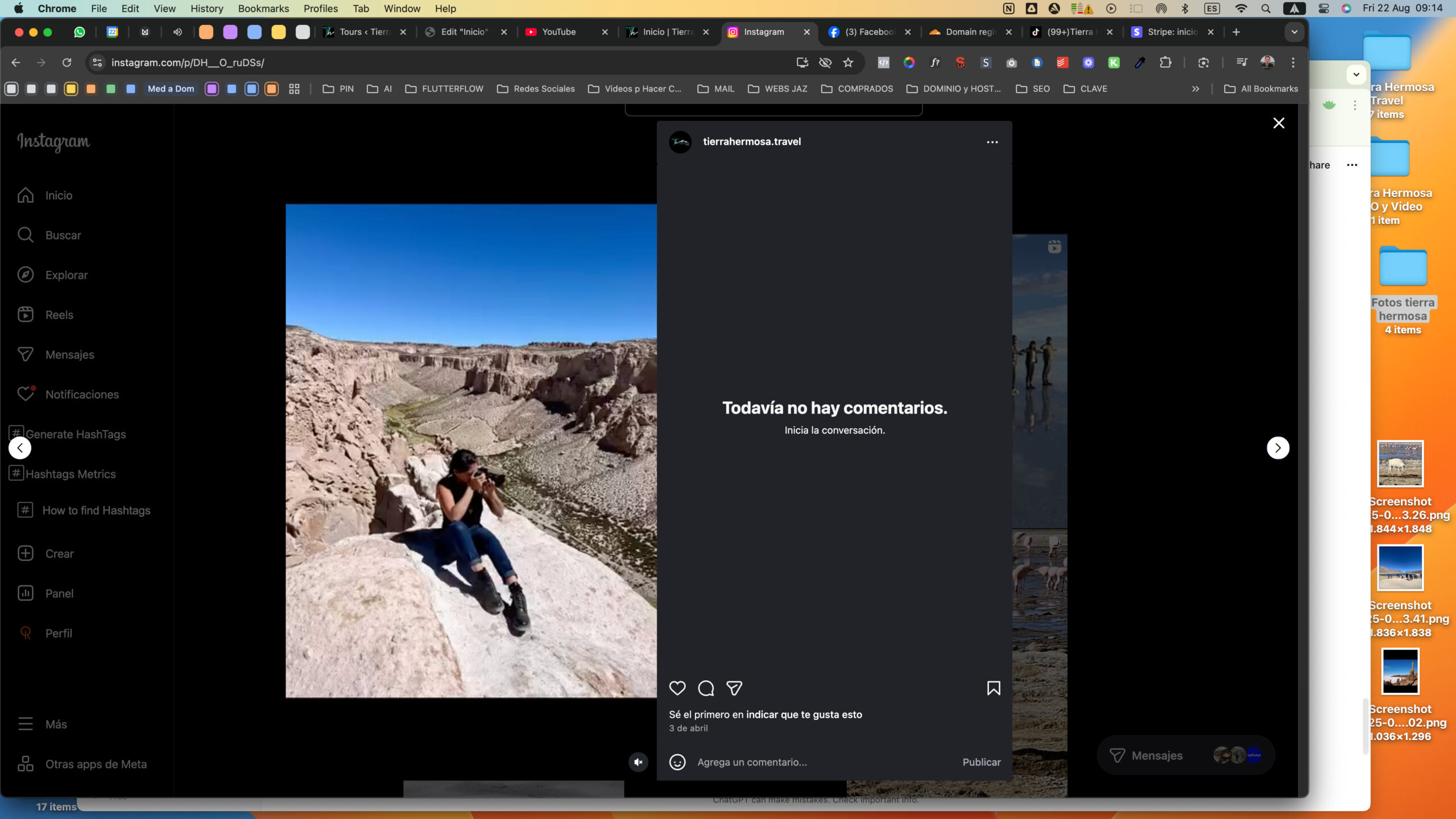Click the address bar URL
This screenshot has width=1456, height=819.
(x=188, y=63)
